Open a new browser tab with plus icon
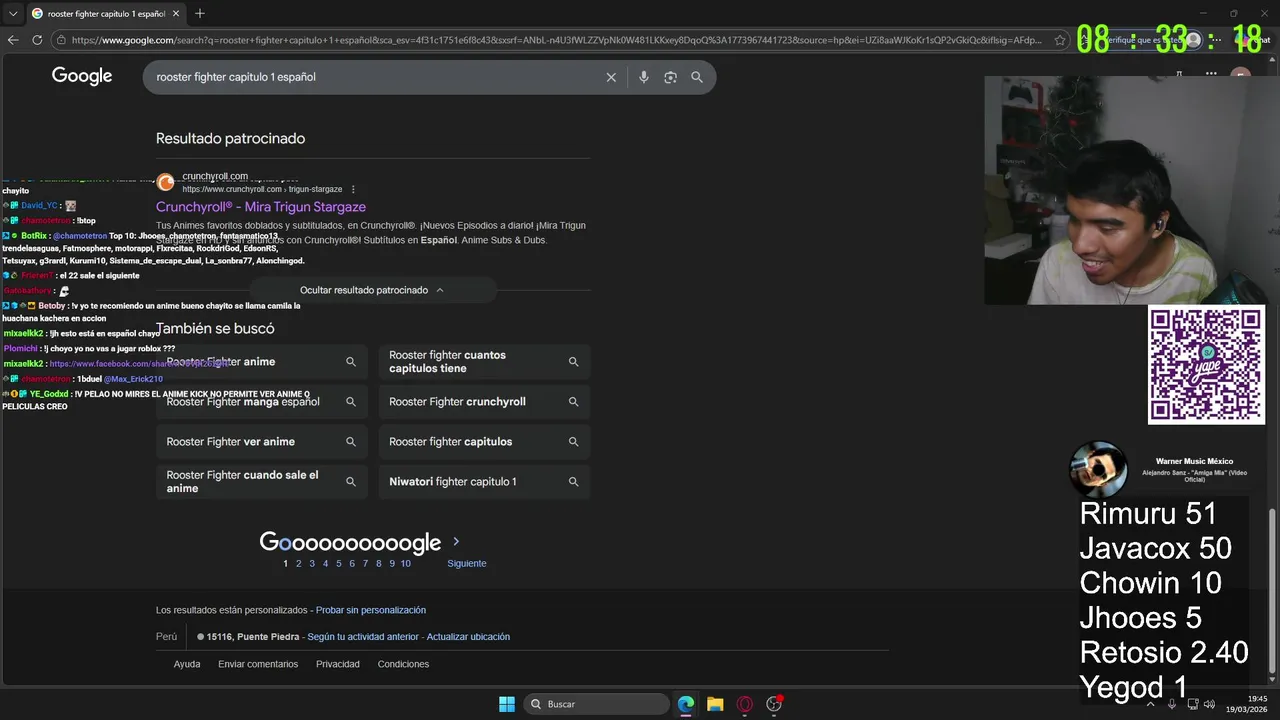1280x720 pixels. pos(200,13)
